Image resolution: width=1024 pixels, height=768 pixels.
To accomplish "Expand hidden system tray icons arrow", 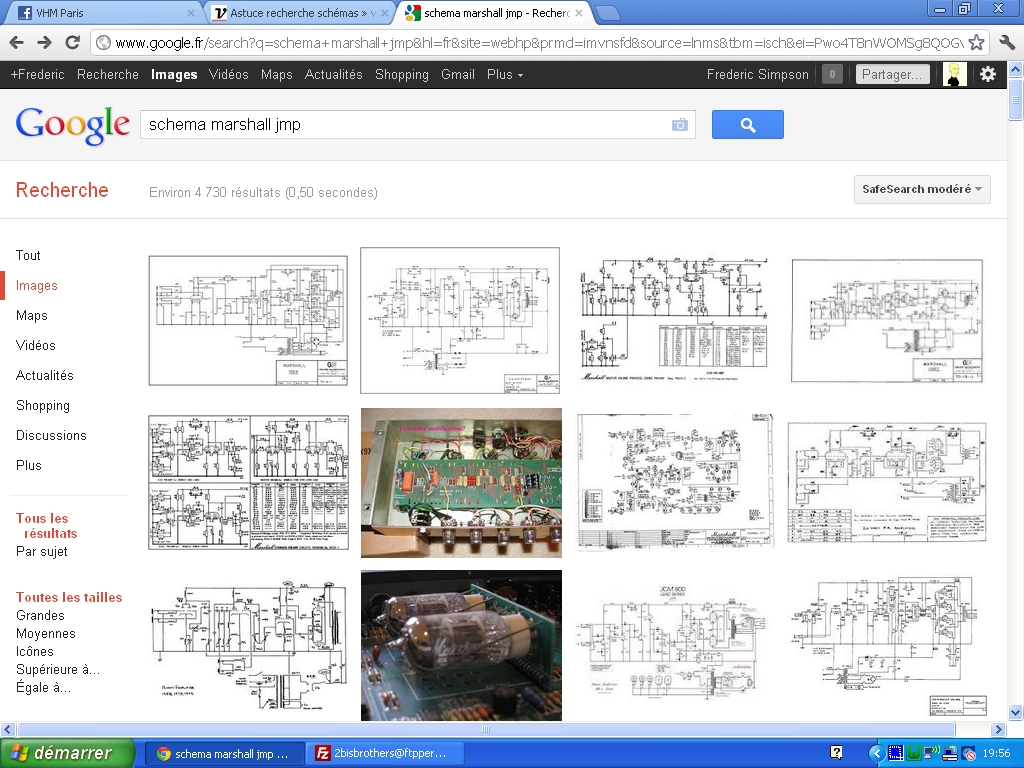I will tap(876, 754).
